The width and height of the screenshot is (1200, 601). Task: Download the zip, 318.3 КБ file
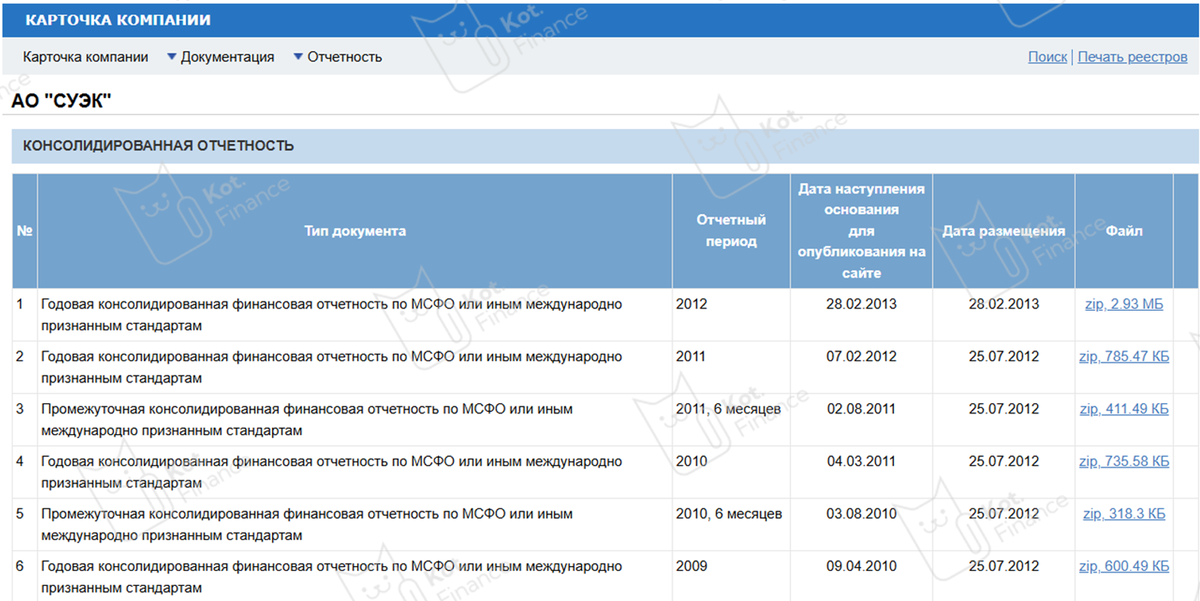pos(1124,514)
